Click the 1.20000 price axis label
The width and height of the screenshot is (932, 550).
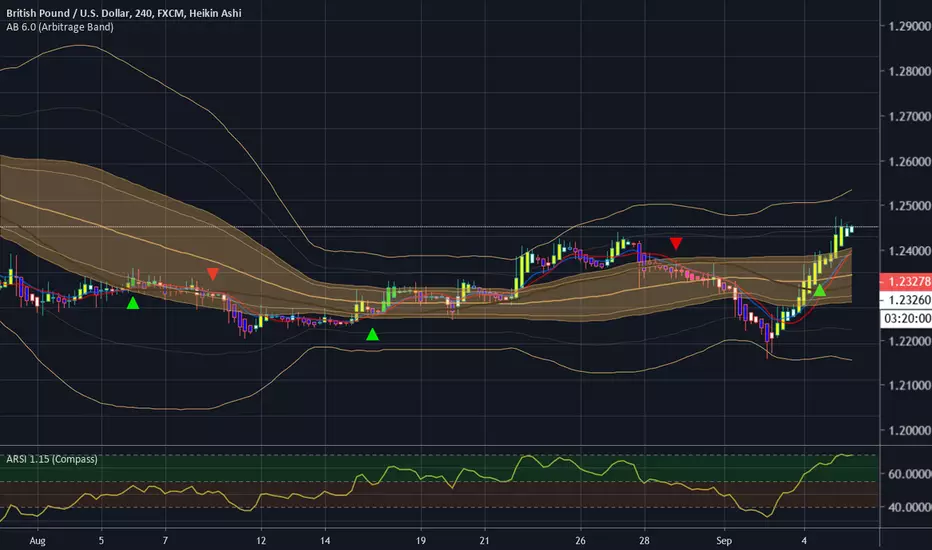(x=909, y=430)
